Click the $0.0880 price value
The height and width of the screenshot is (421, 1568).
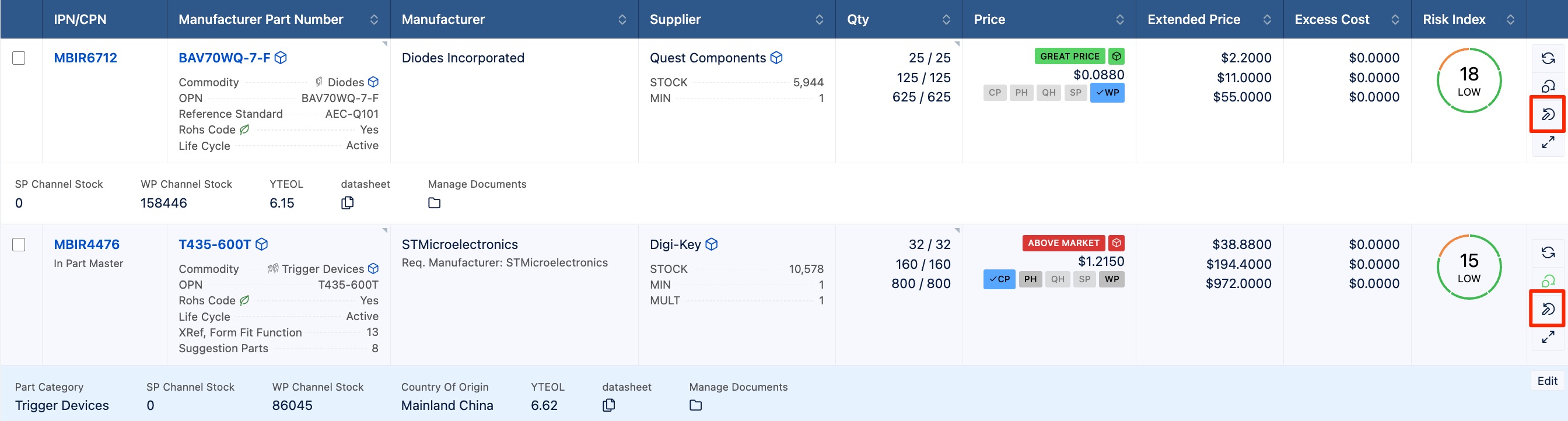pyautogui.click(x=1098, y=75)
